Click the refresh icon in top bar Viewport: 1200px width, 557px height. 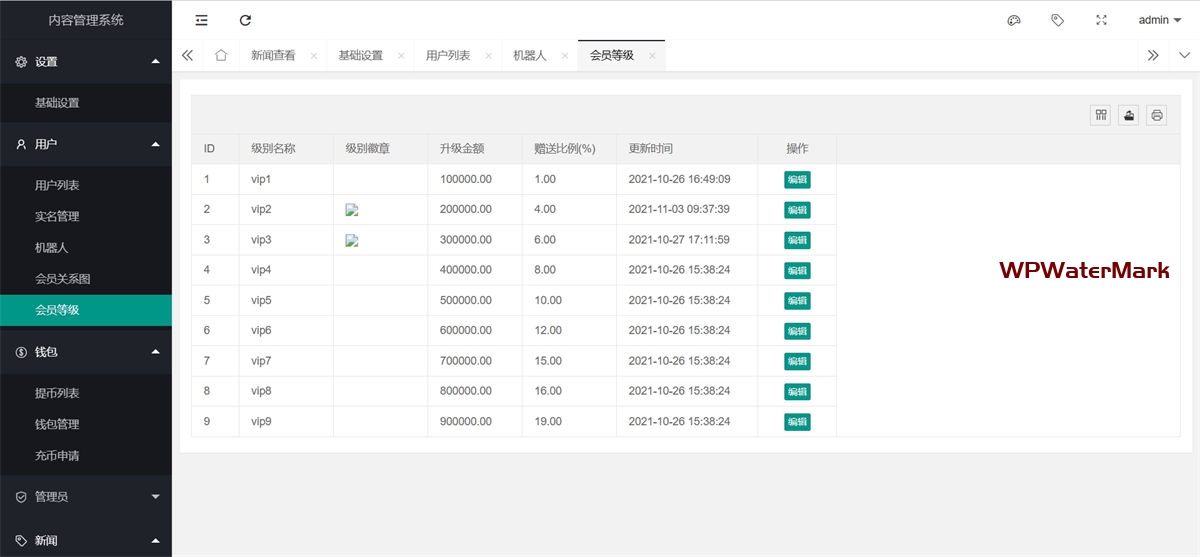tap(246, 20)
